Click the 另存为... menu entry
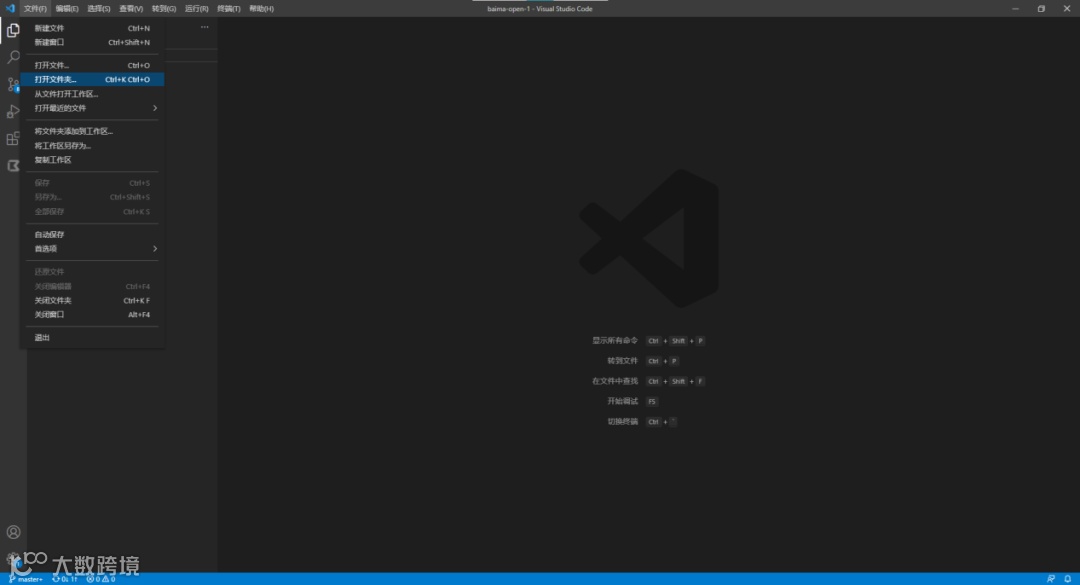Screen dimensions: 1080x585 point(92,197)
